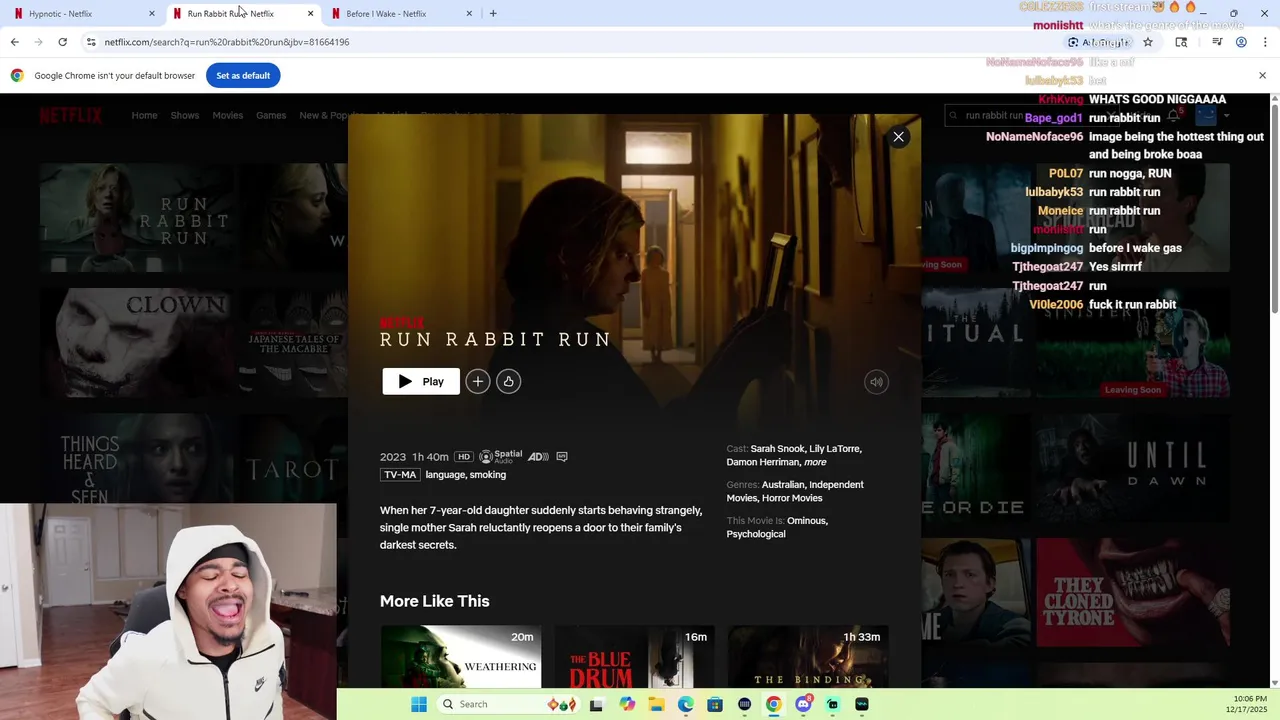Open The Blue Drum thumbnail

click(634, 657)
